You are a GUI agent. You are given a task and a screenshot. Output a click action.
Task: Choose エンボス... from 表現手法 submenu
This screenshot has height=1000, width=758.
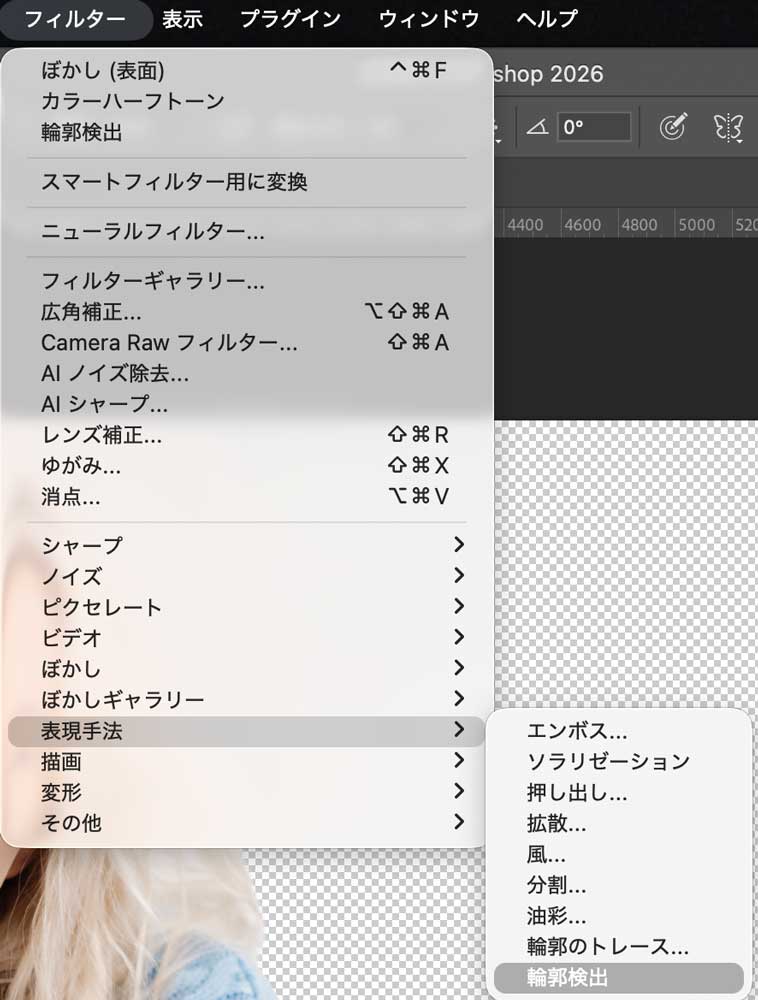pyautogui.click(x=619, y=731)
